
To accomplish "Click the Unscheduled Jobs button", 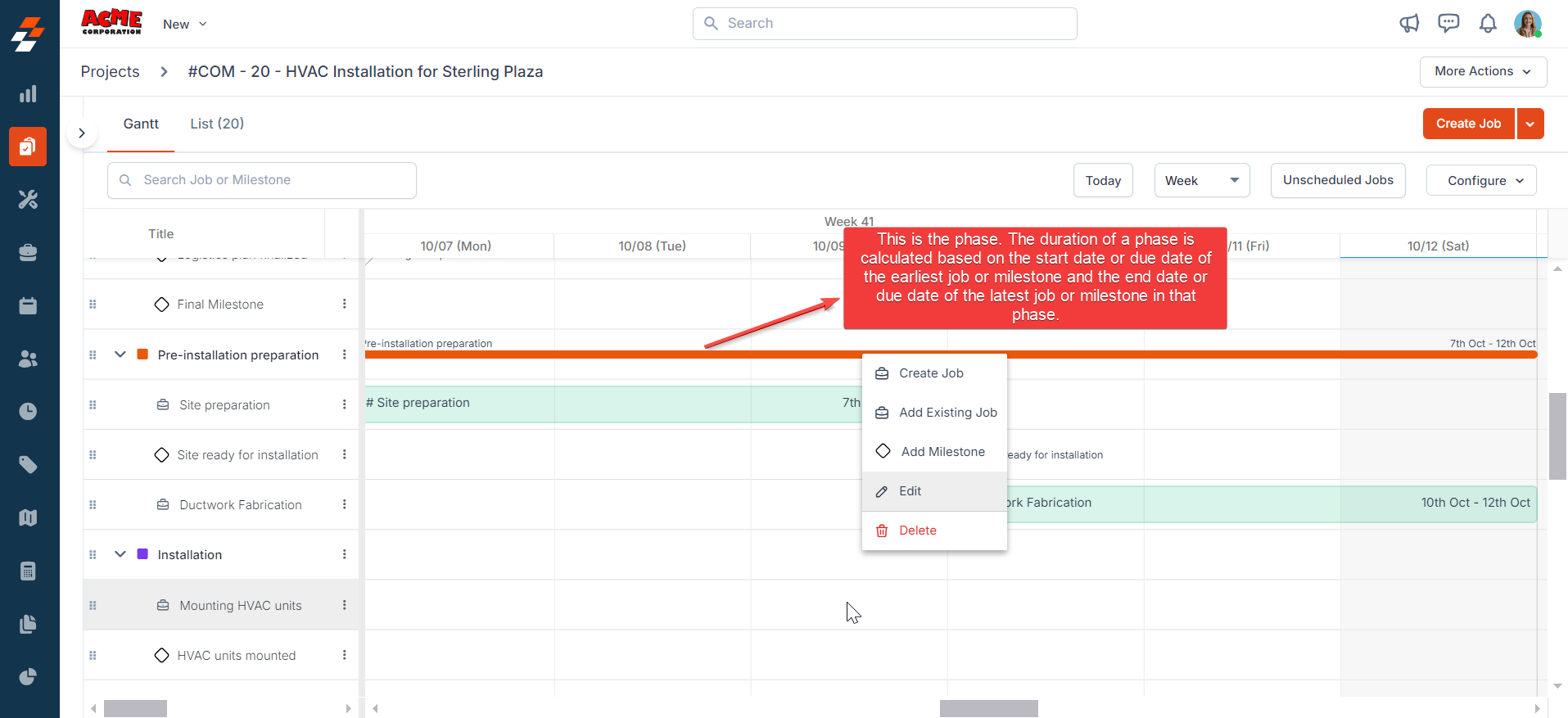I will click(1337, 181).
